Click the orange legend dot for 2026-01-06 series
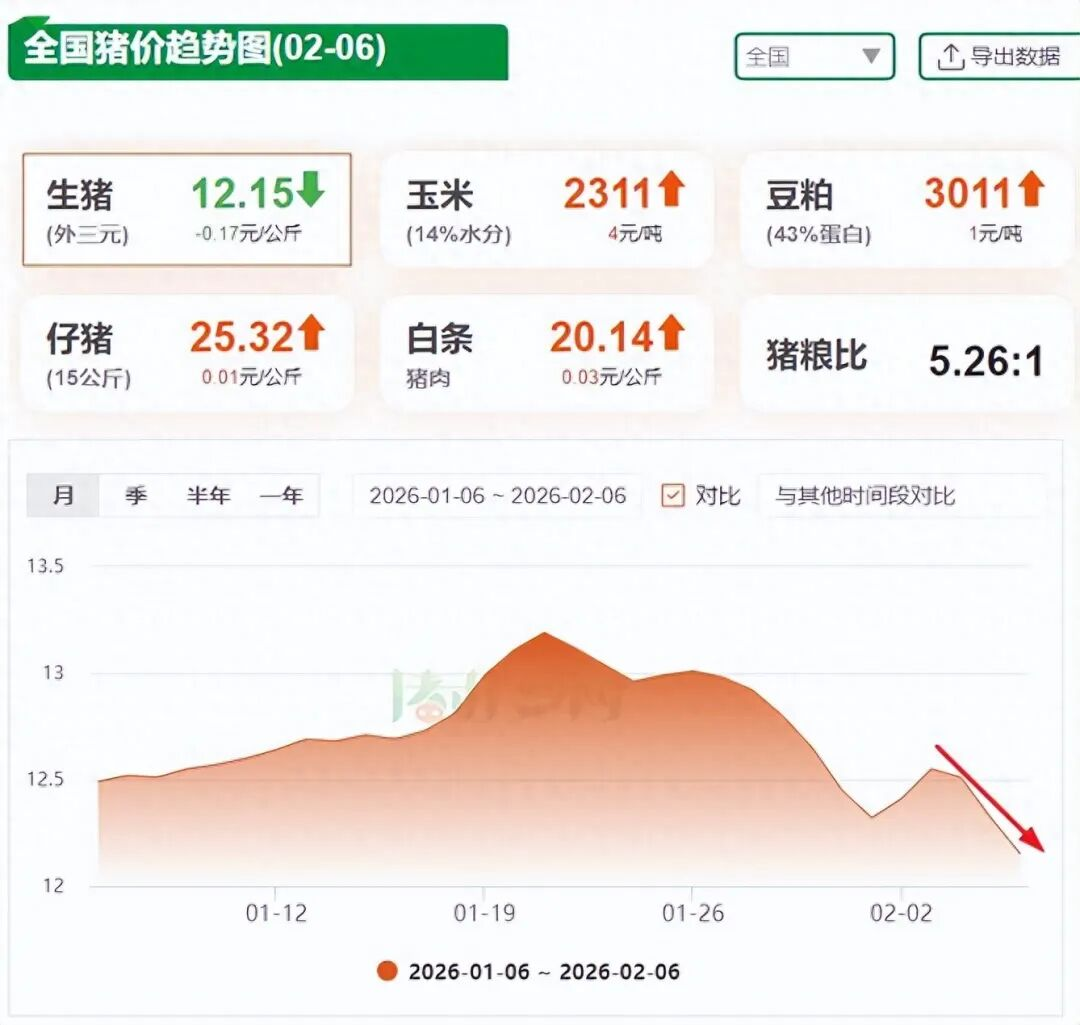The height and width of the screenshot is (1025, 1080). coord(387,971)
